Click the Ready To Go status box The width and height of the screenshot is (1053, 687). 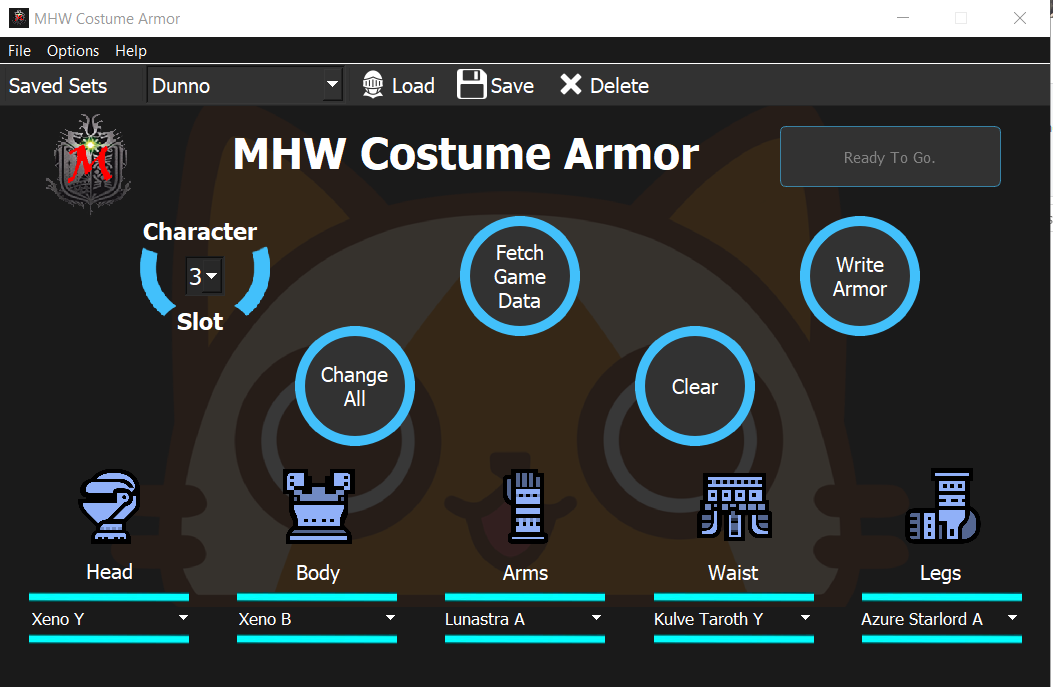pyautogui.click(x=890, y=156)
